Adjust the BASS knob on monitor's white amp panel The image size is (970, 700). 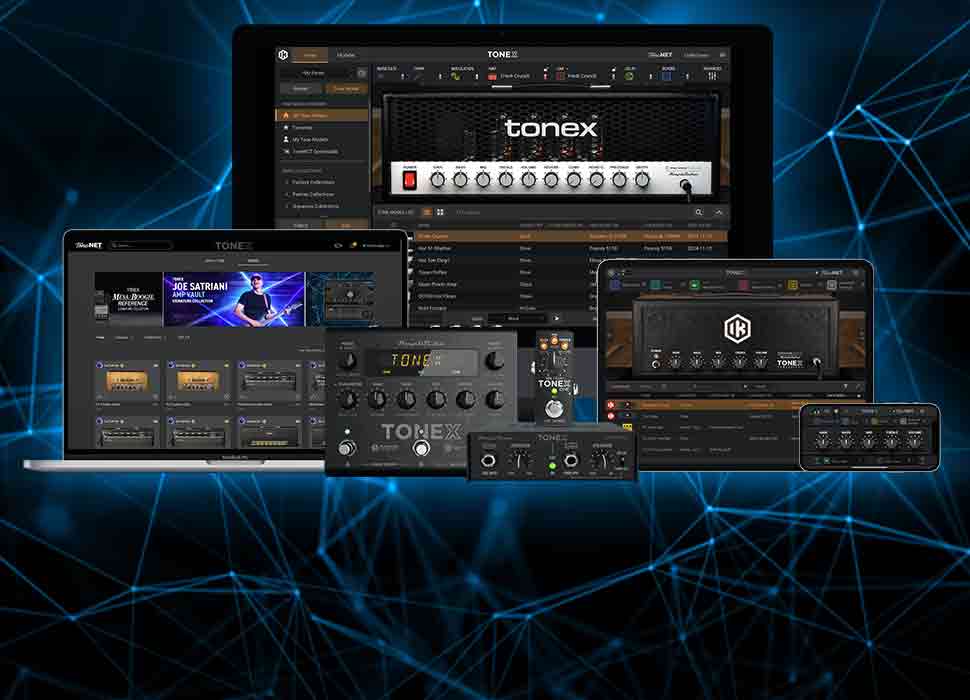click(460, 180)
